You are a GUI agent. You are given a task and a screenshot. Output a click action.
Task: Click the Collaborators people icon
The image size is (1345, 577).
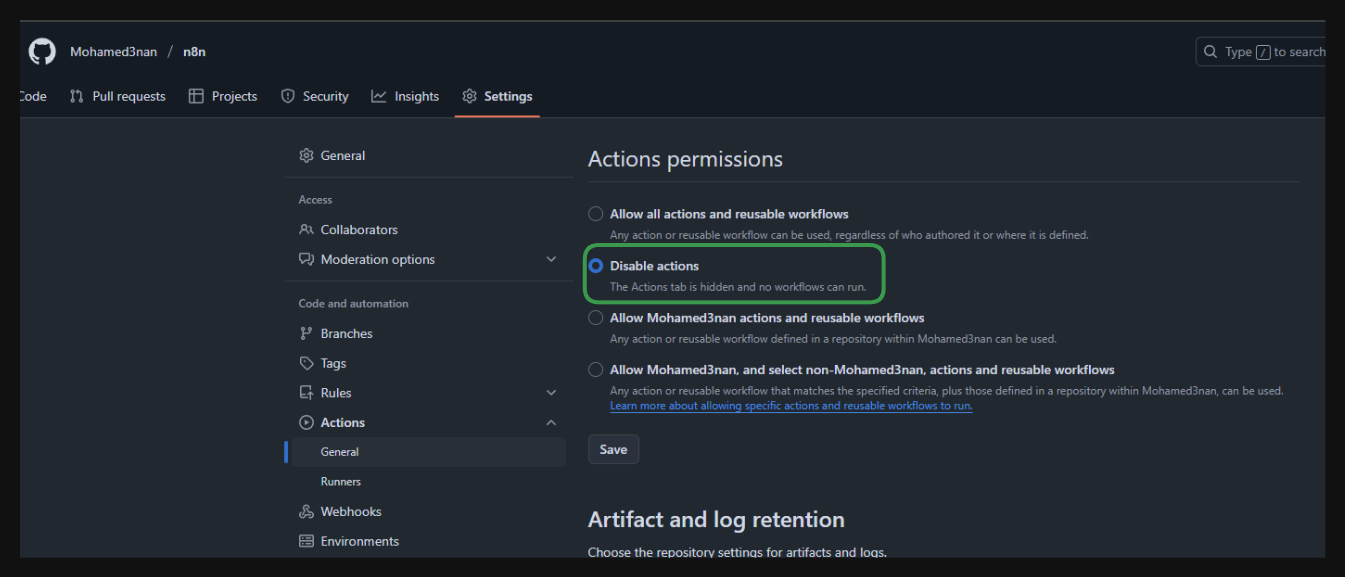coord(306,229)
